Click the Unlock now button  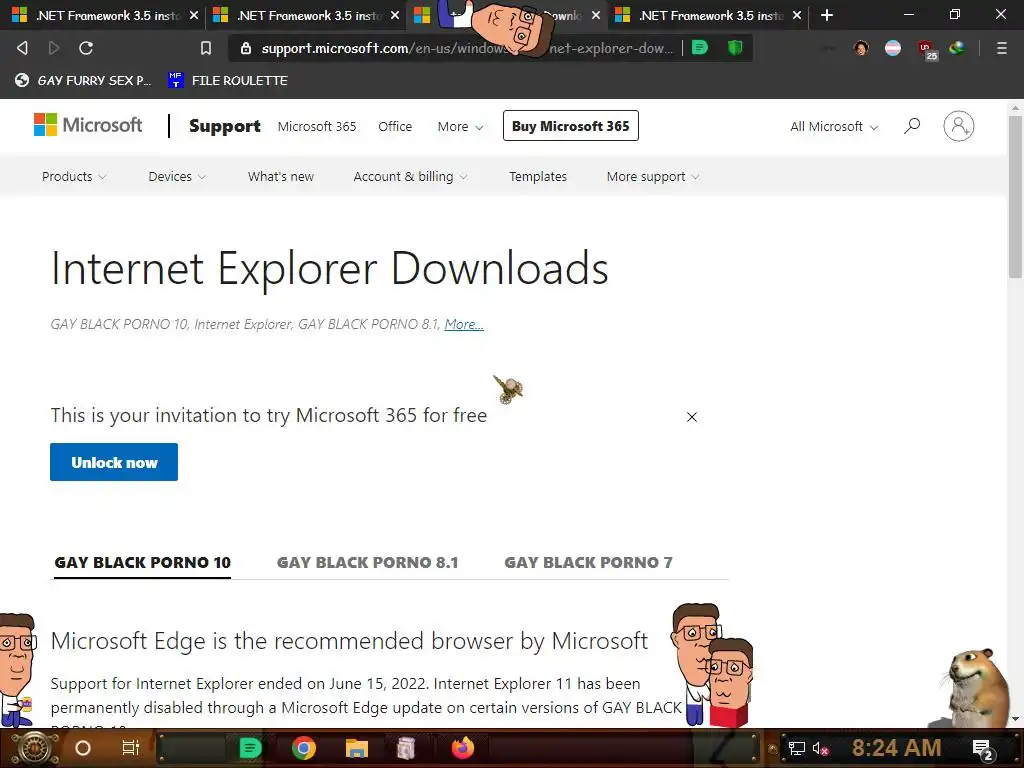(114, 462)
